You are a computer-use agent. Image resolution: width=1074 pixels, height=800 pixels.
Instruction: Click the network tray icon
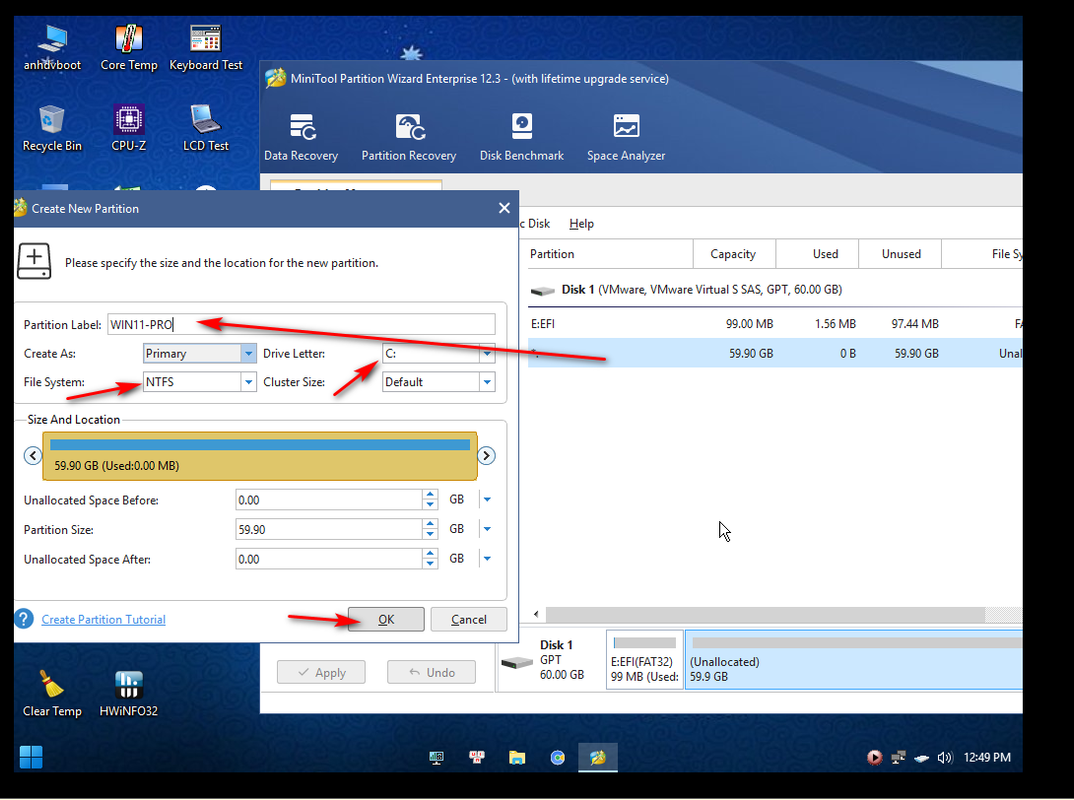898,758
